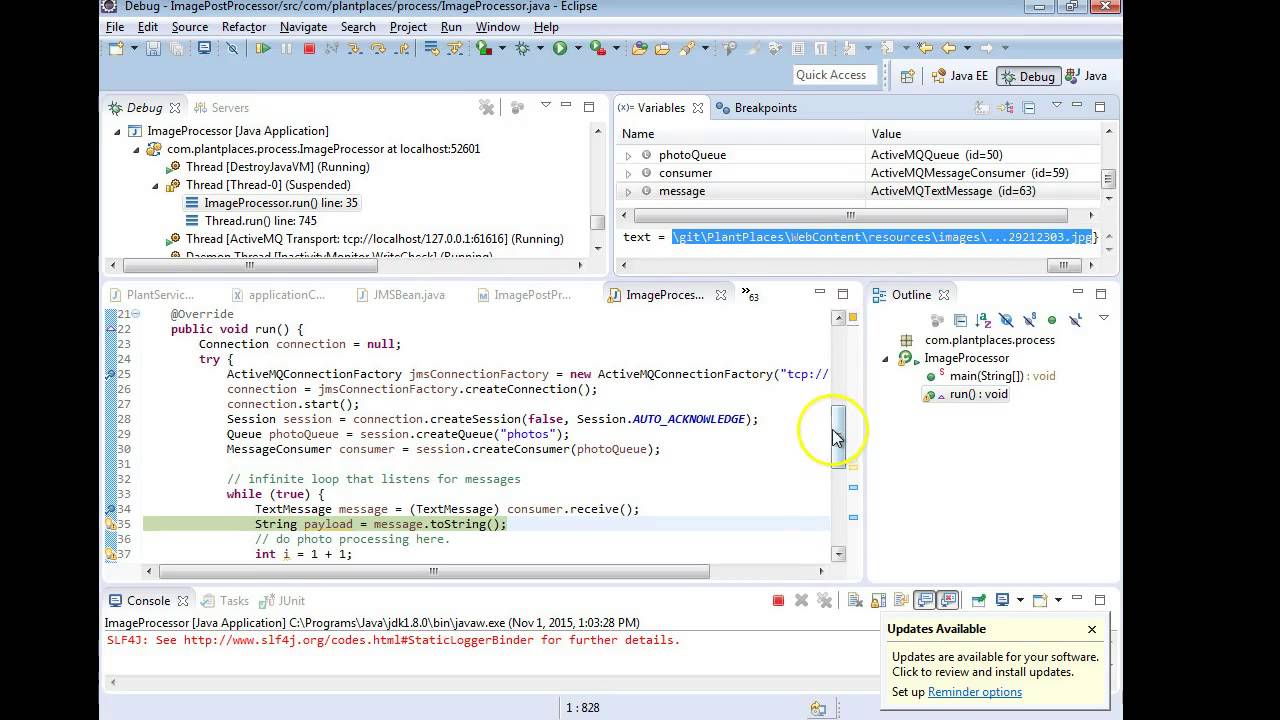Screen dimensions: 1280x720
Task: Open the Run menu
Action: (x=451, y=27)
